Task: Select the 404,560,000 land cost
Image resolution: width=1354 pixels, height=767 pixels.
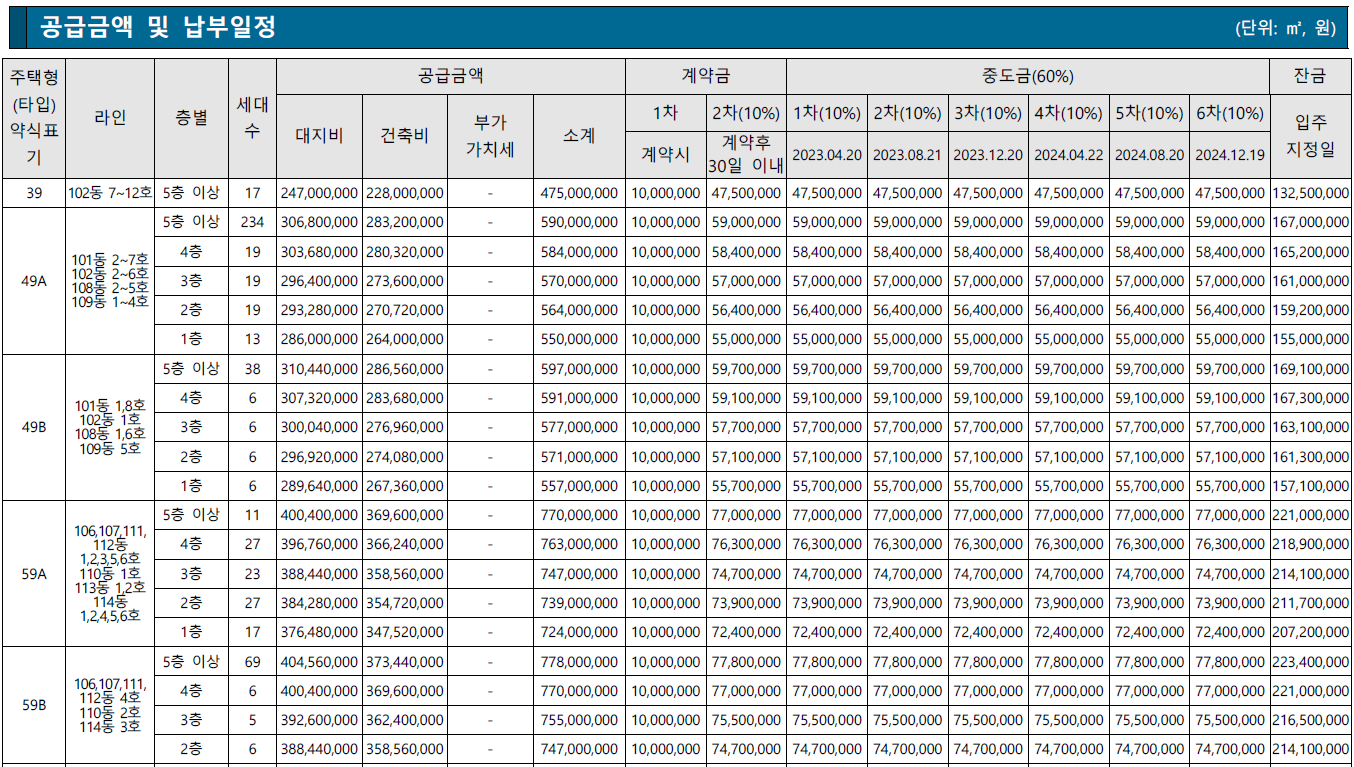Action: (x=319, y=662)
